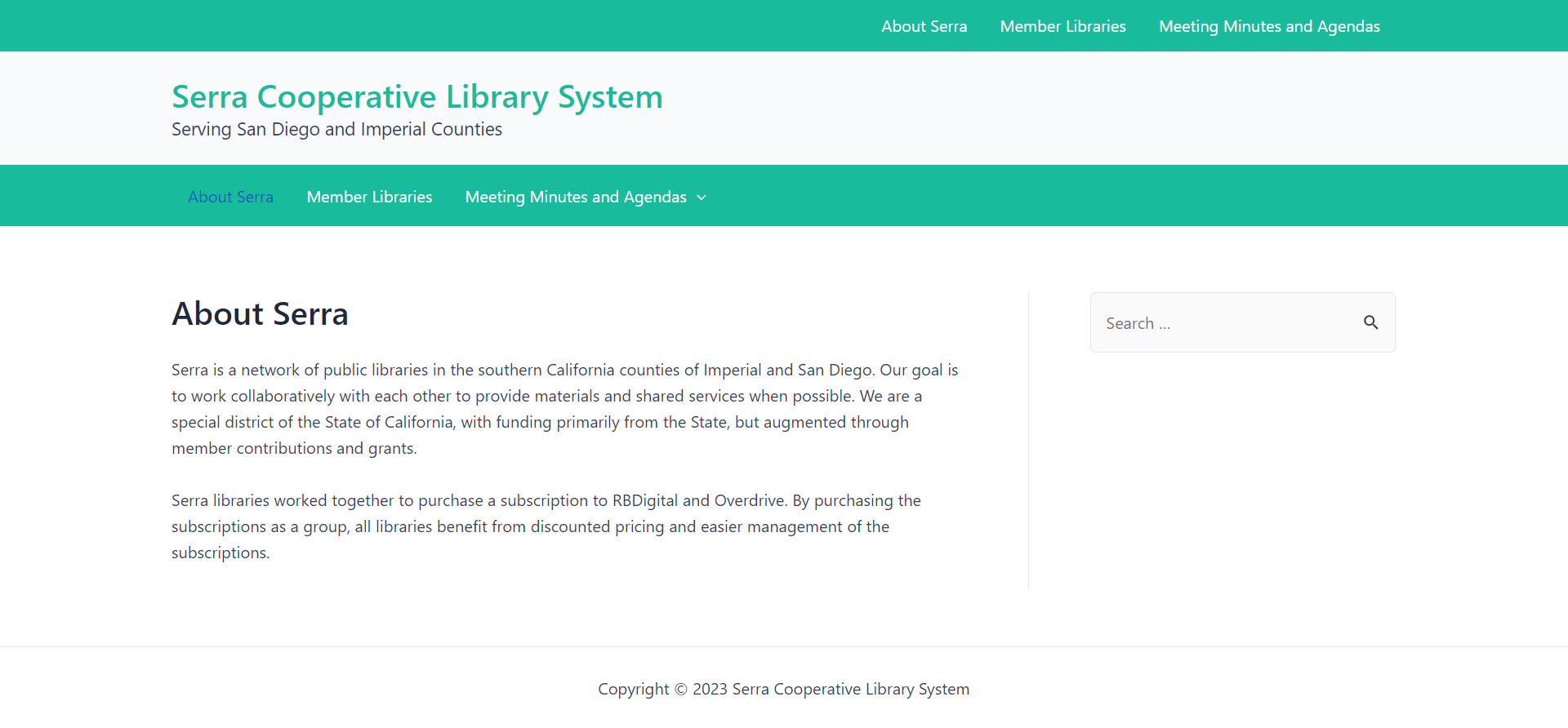Select About Serra in the main navigation
The height and width of the screenshot is (728, 1568).
[x=230, y=197]
